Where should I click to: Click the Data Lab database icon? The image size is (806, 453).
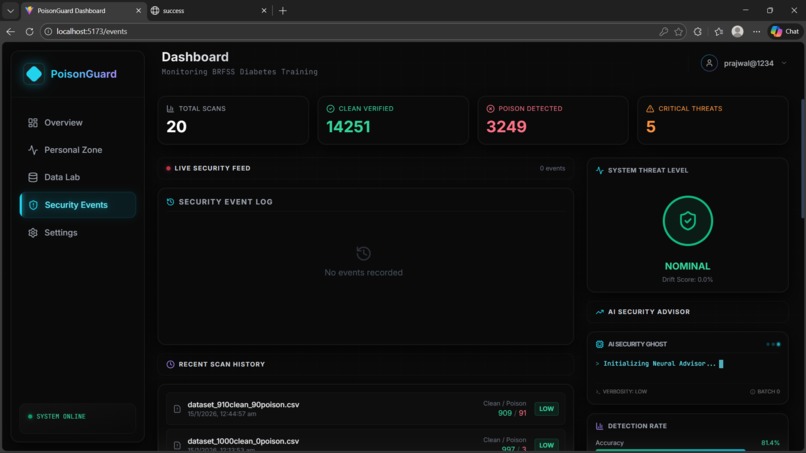point(33,177)
